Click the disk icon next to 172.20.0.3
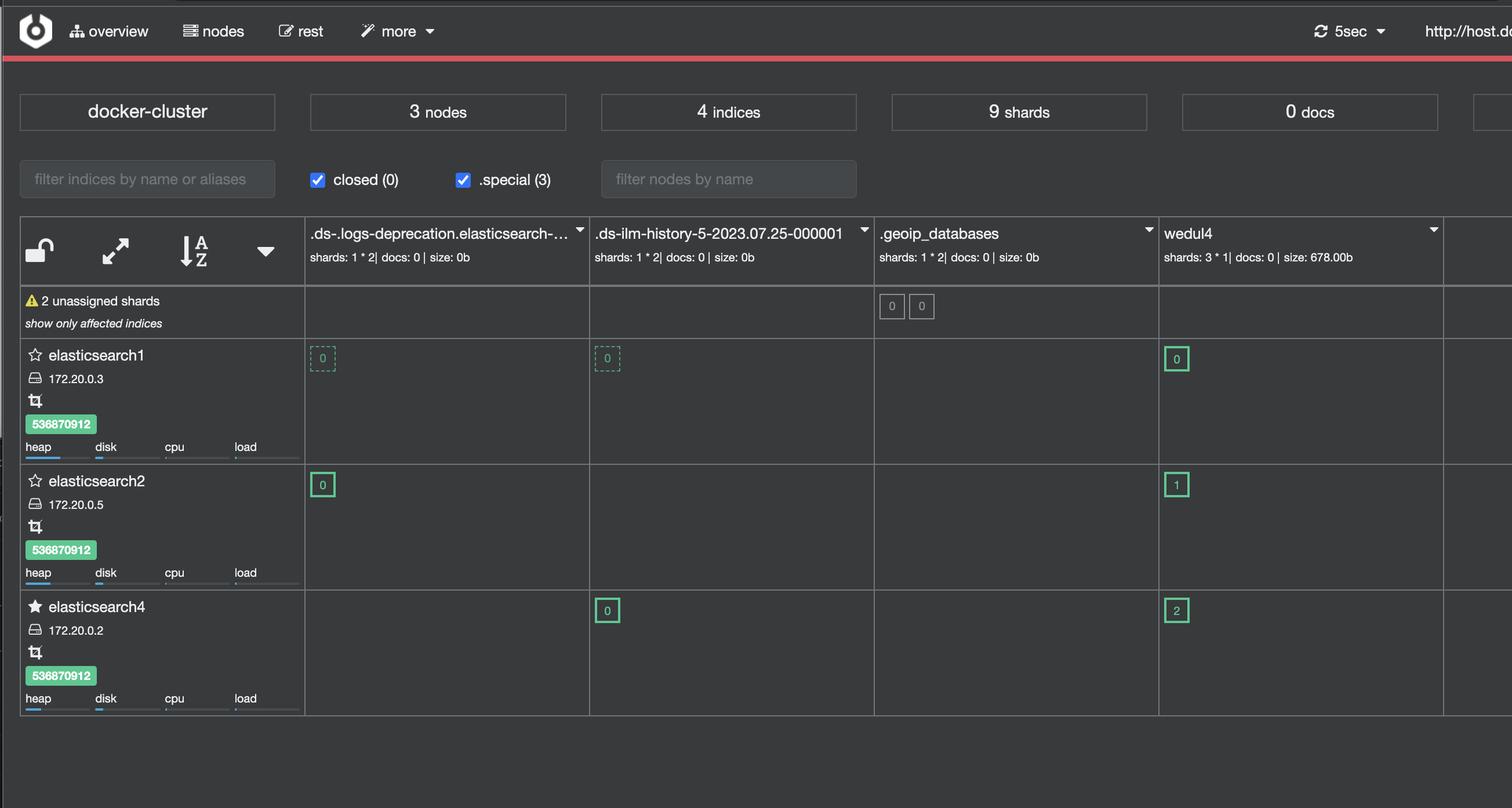1512x808 pixels. [35, 378]
